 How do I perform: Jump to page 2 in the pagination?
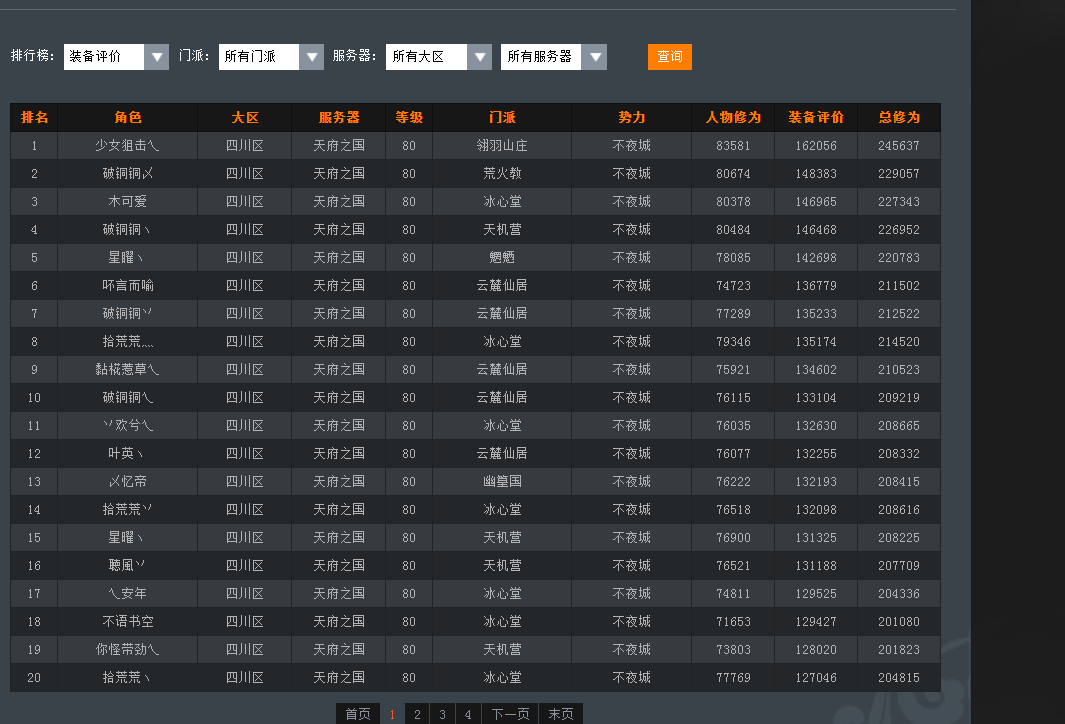click(x=417, y=714)
